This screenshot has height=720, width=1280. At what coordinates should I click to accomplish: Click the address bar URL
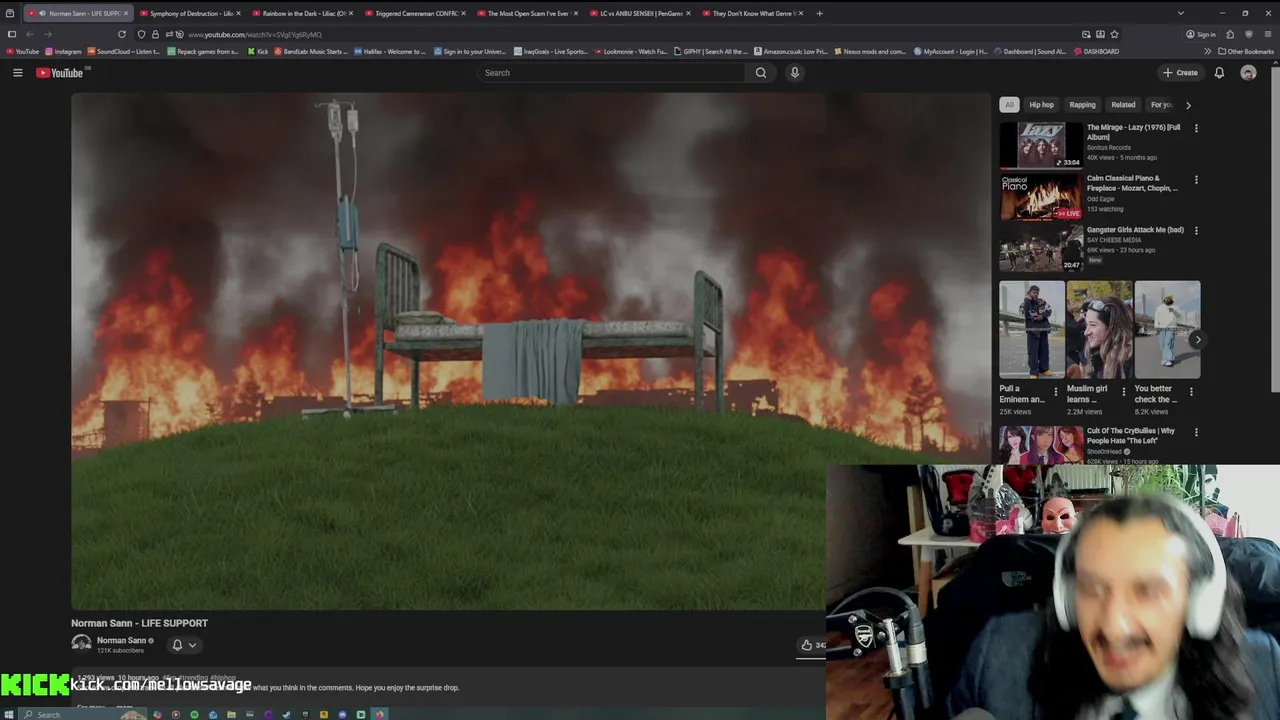coord(255,34)
